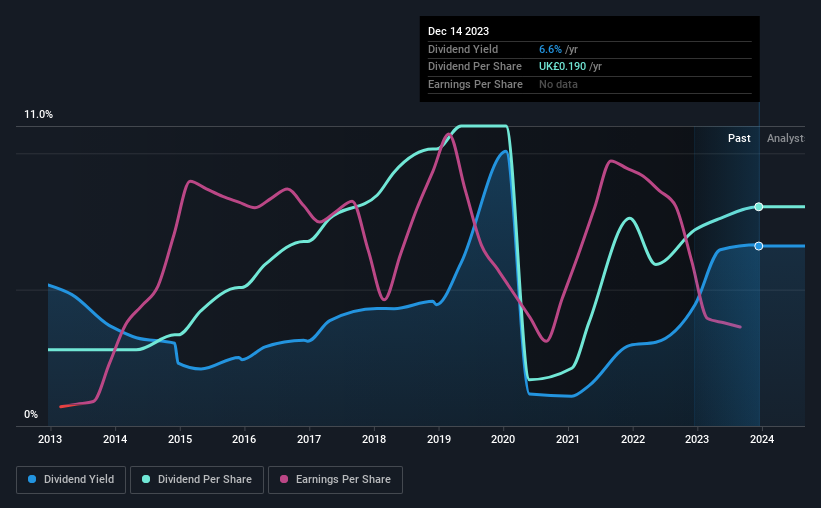Click the 2013 x-axis label
This screenshot has width=821, height=508.
pyautogui.click(x=50, y=439)
